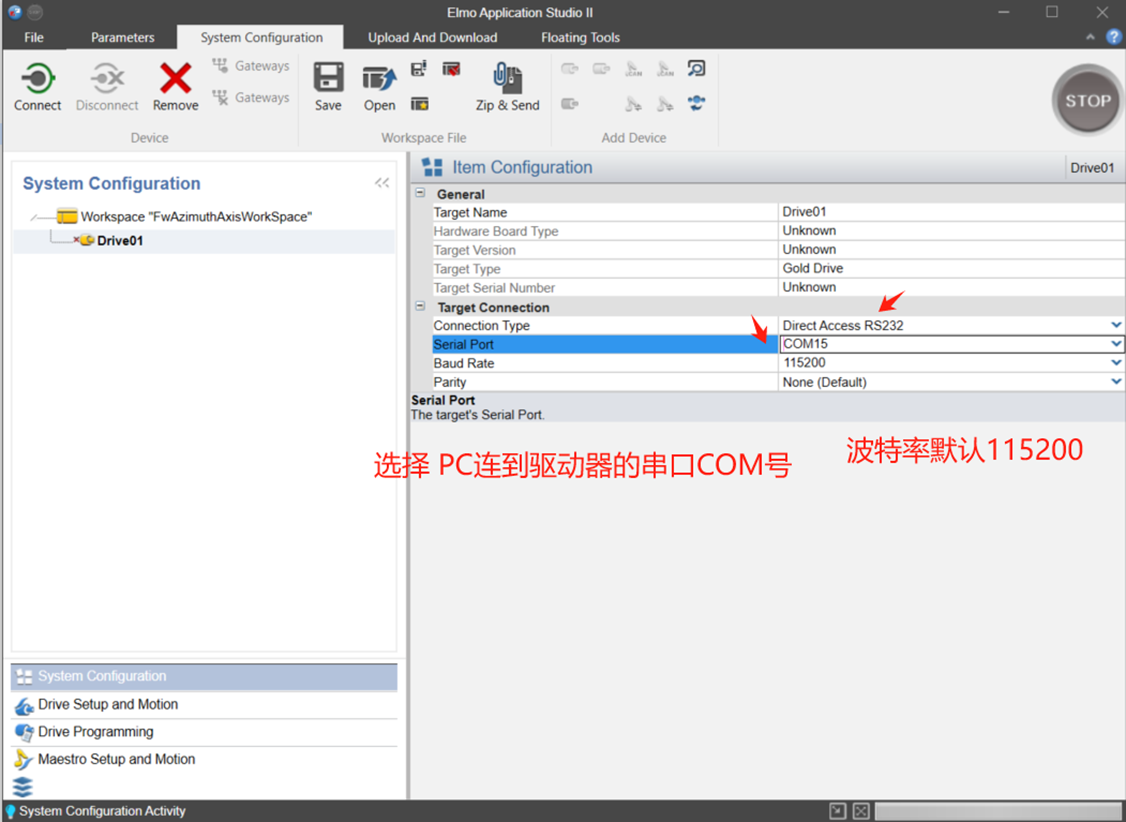Open Drive Setup and Motion section
This screenshot has height=822, width=1126.
(204, 704)
